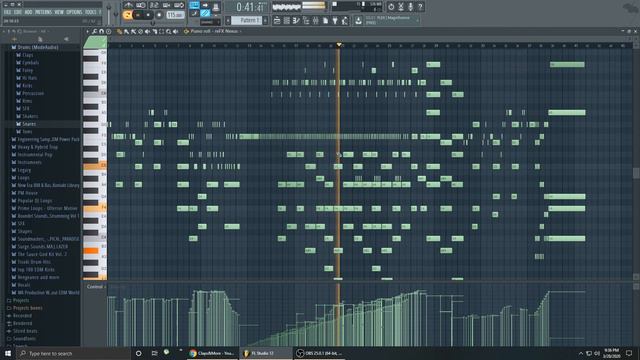
Task: Open the Pattern 1 selector dropdown
Action: 247,20
